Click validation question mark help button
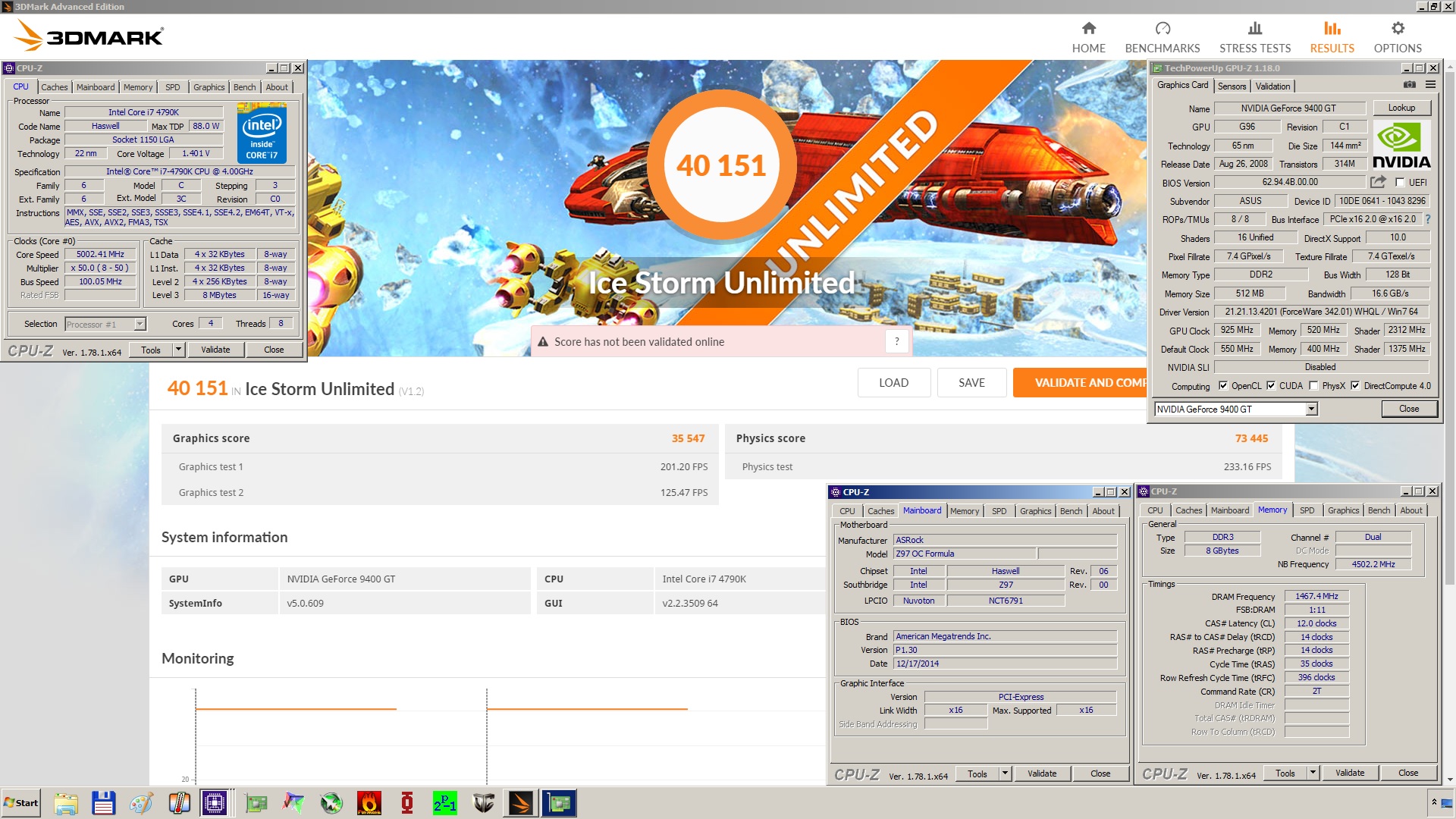 coord(896,341)
